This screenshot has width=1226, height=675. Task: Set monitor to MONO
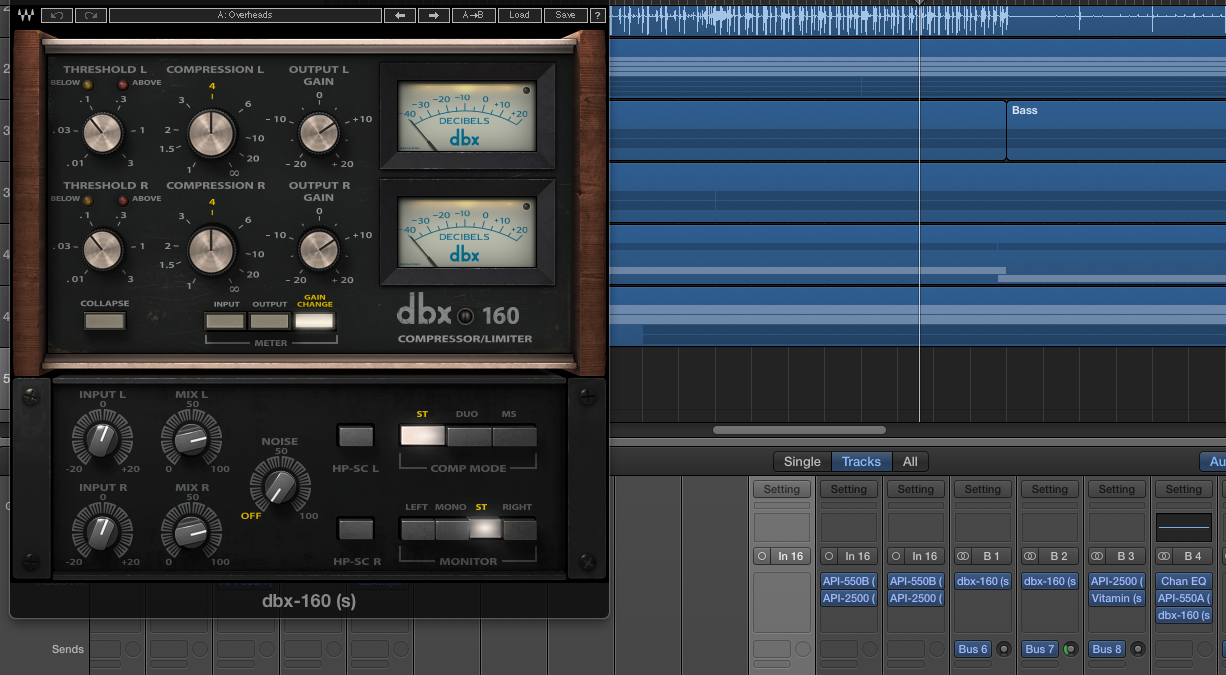click(451, 529)
